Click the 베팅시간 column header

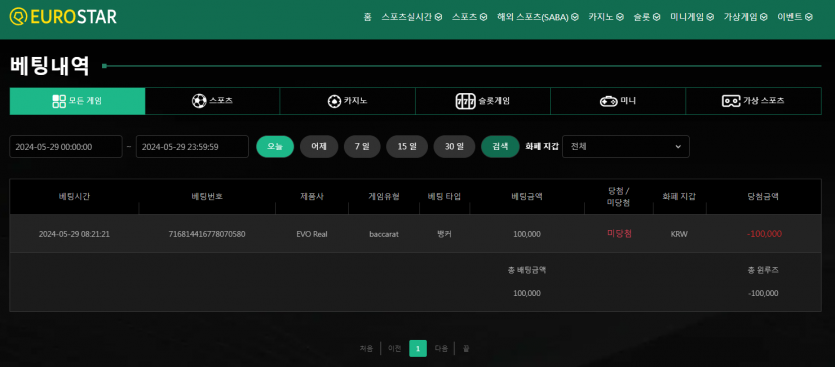pos(74,196)
